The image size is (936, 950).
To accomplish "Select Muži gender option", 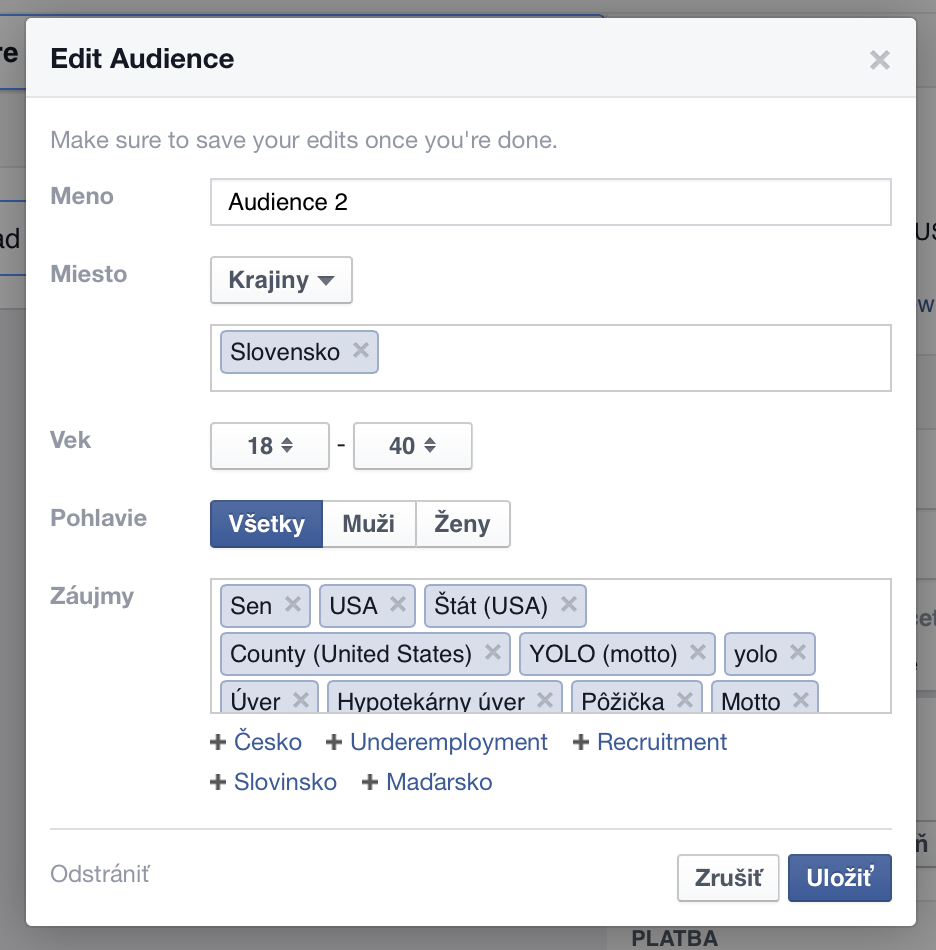I will 368,524.
